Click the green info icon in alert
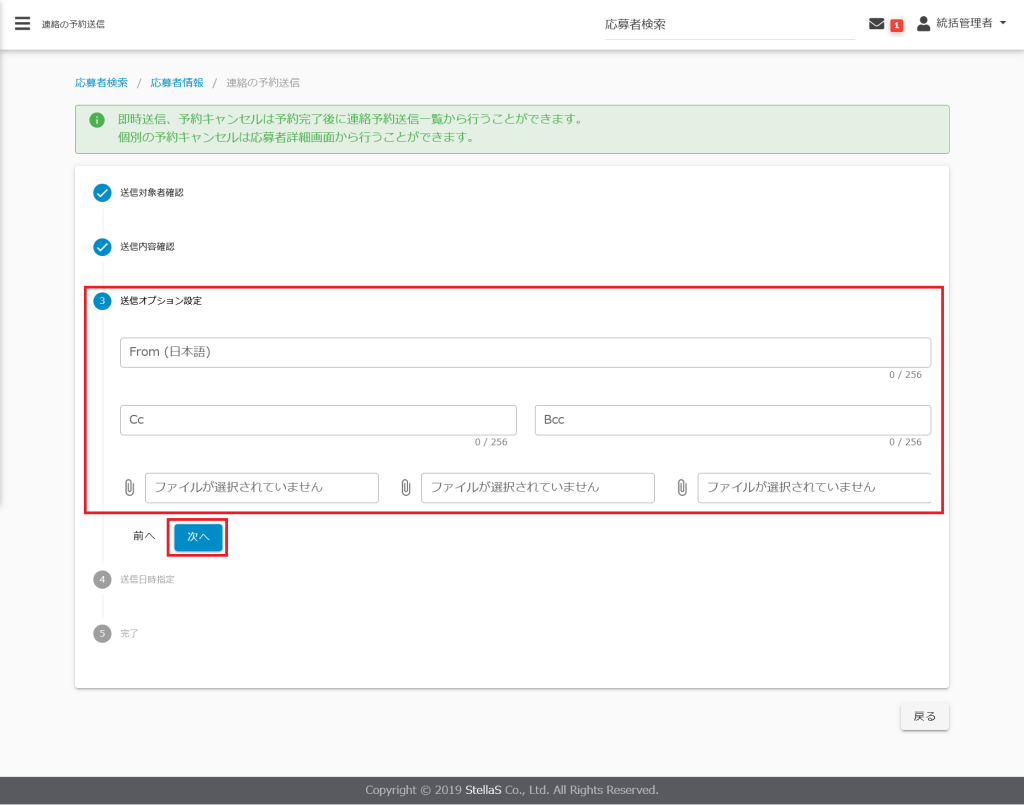1024x805 pixels. tap(96, 120)
